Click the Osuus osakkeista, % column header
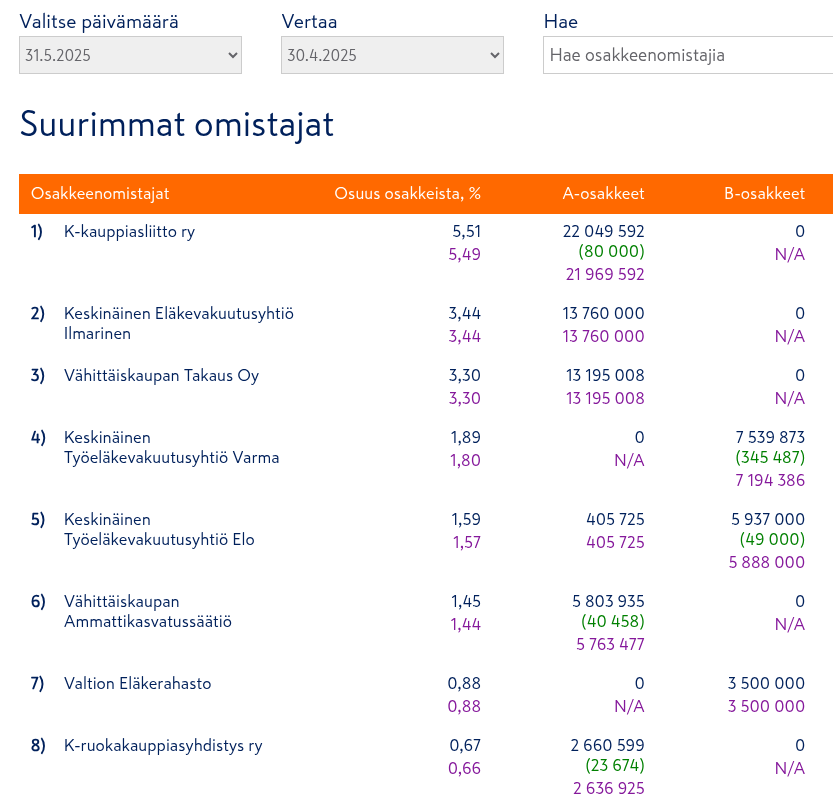This screenshot has height=810, width=833. [x=407, y=194]
